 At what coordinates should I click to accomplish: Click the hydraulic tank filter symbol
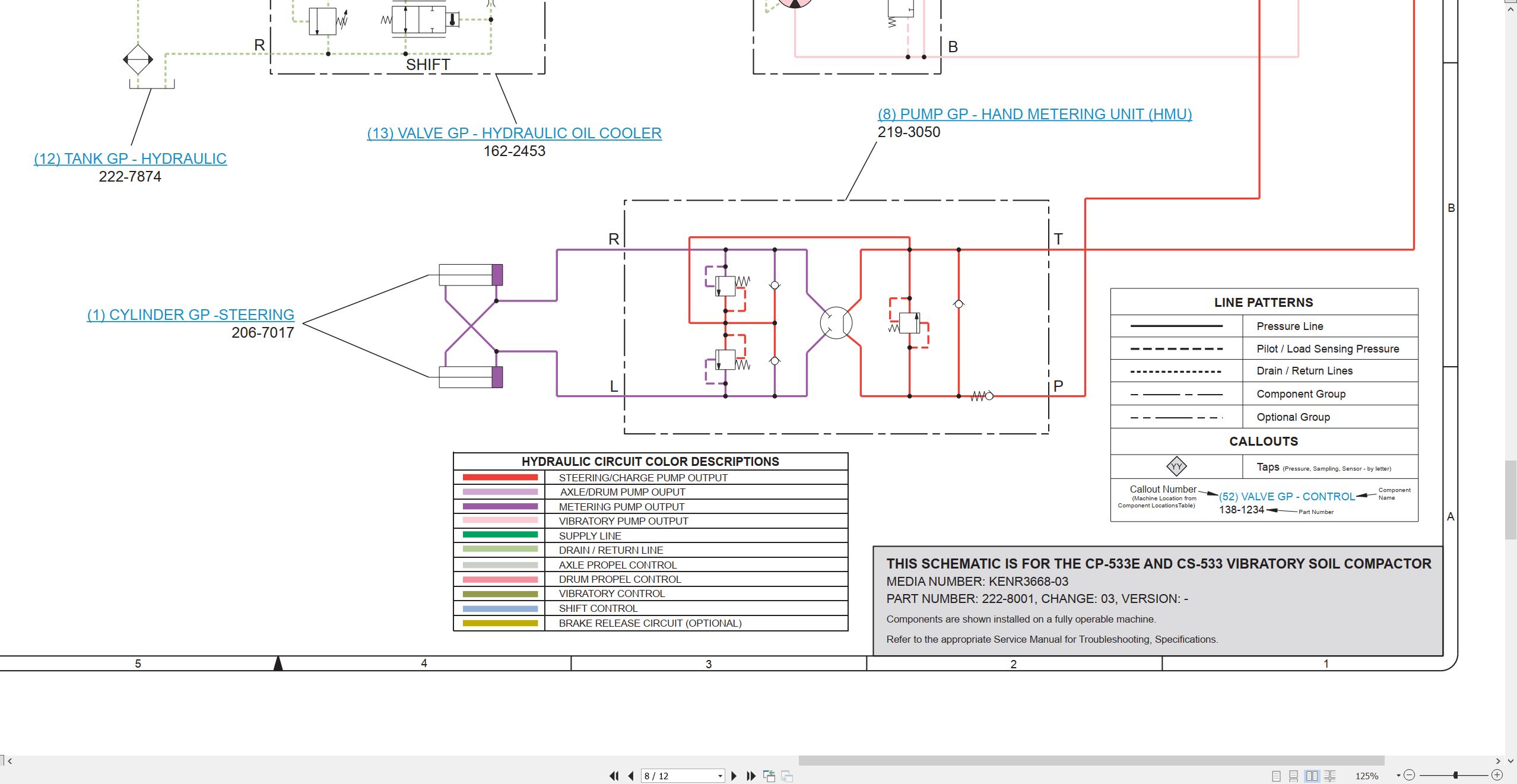138,59
